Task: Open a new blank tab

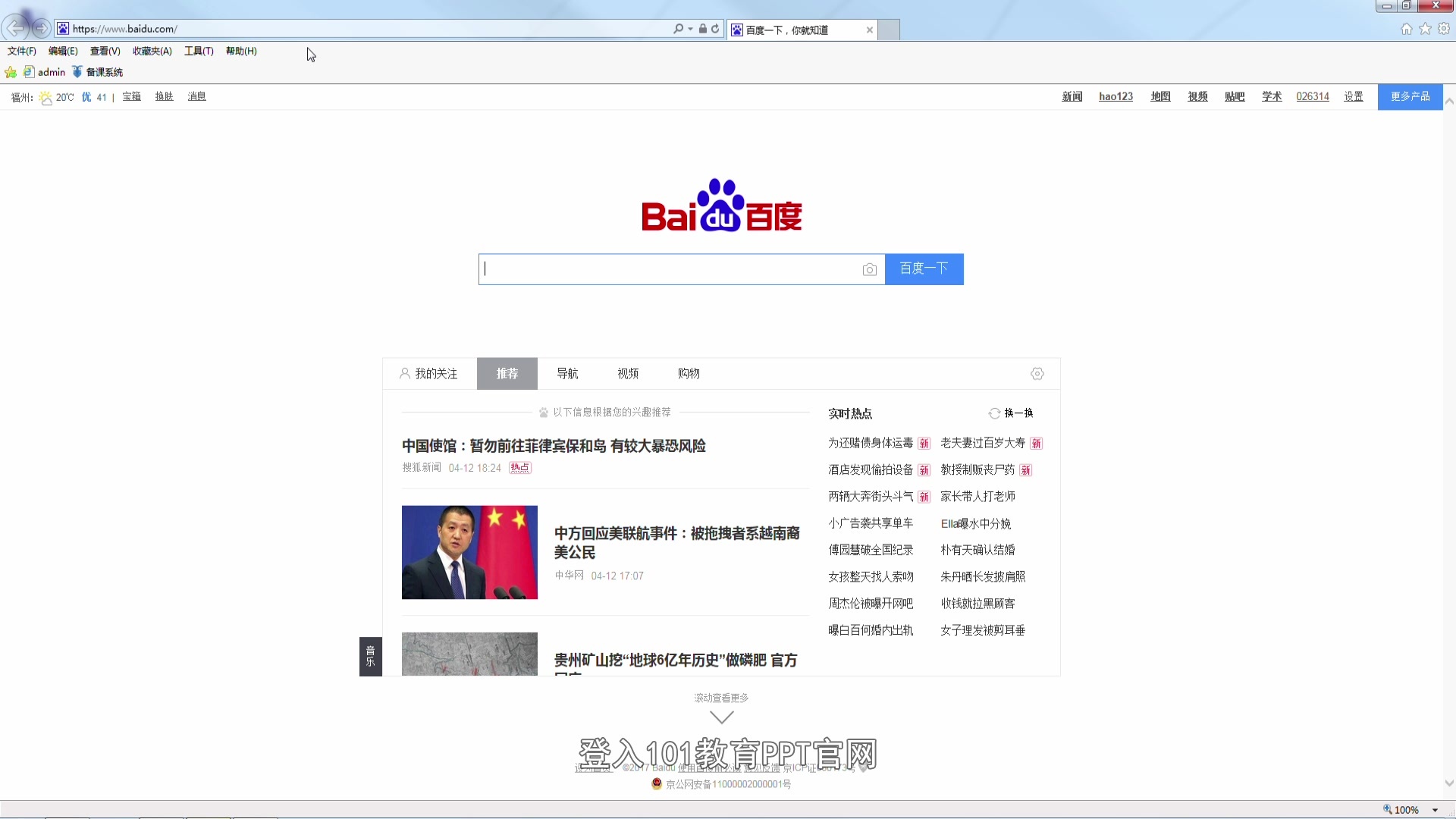Action: click(x=889, y=30)
